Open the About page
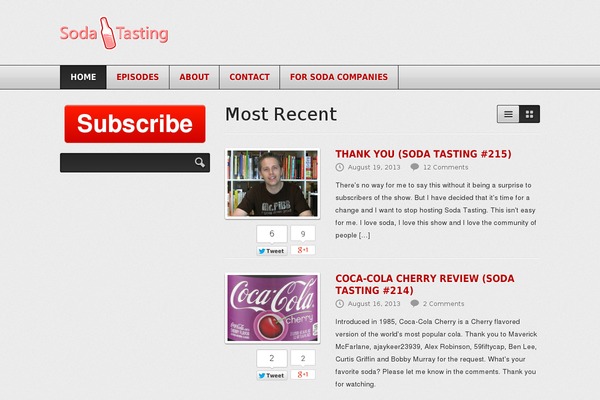Viewport: 600px width, 400px height. click(194, 77)
